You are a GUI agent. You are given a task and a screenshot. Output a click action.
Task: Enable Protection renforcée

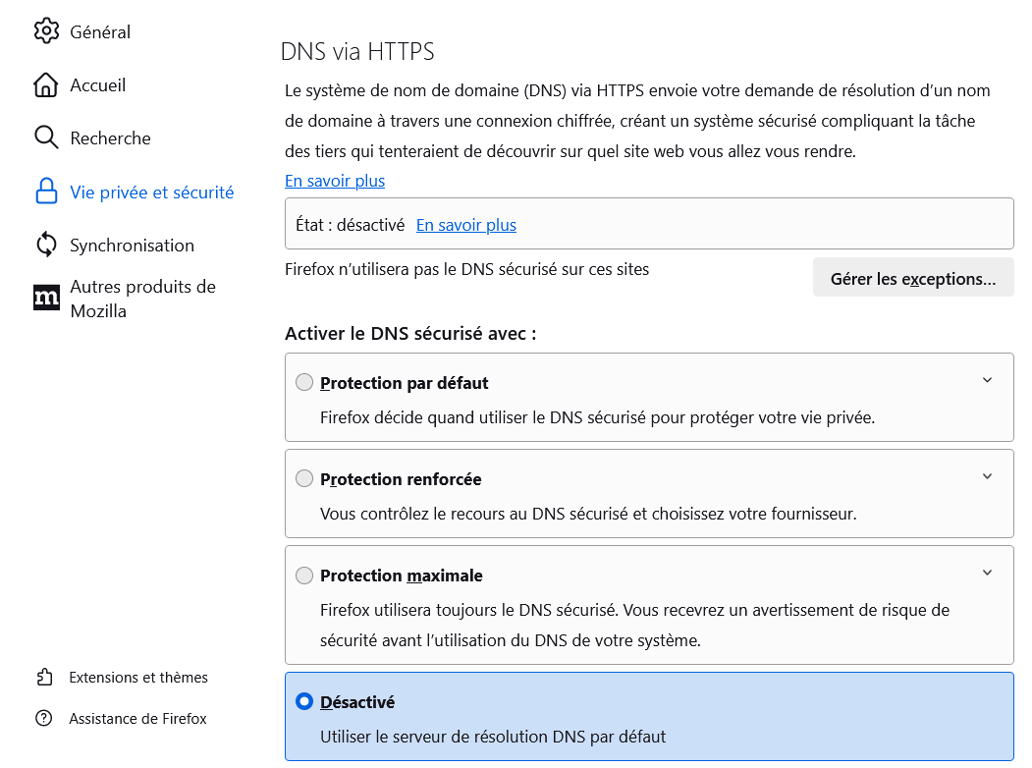pyautogui.click(x=304, y=478)
